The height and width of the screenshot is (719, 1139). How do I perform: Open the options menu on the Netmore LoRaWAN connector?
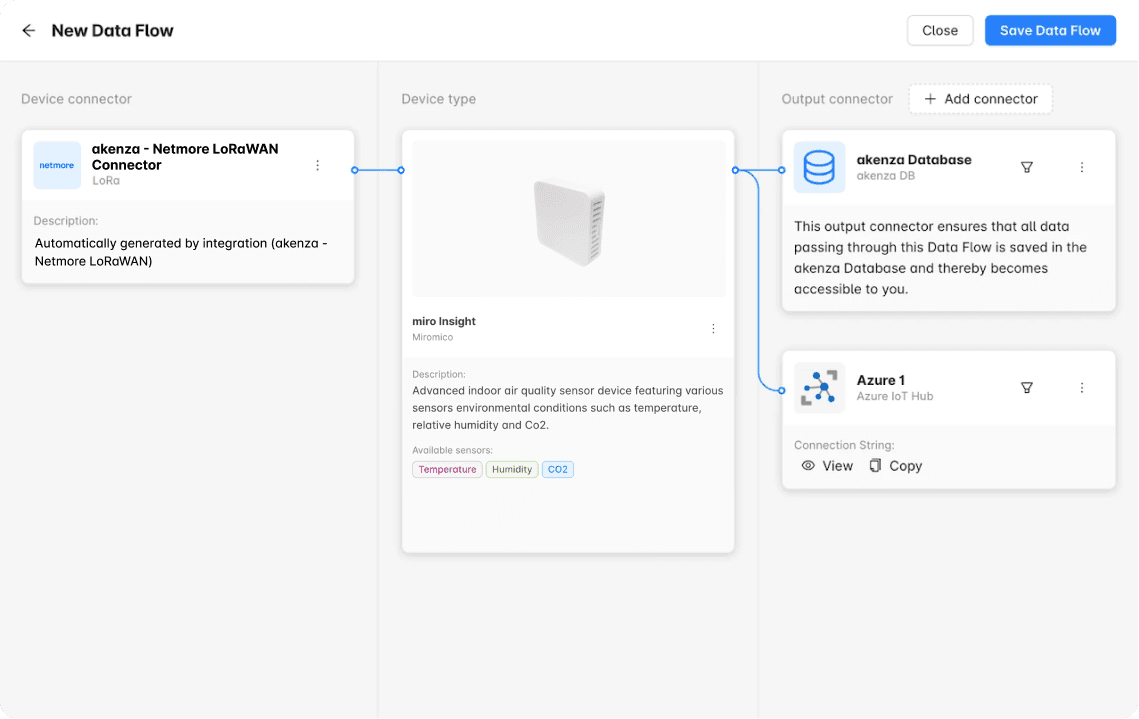pos(317,166)
